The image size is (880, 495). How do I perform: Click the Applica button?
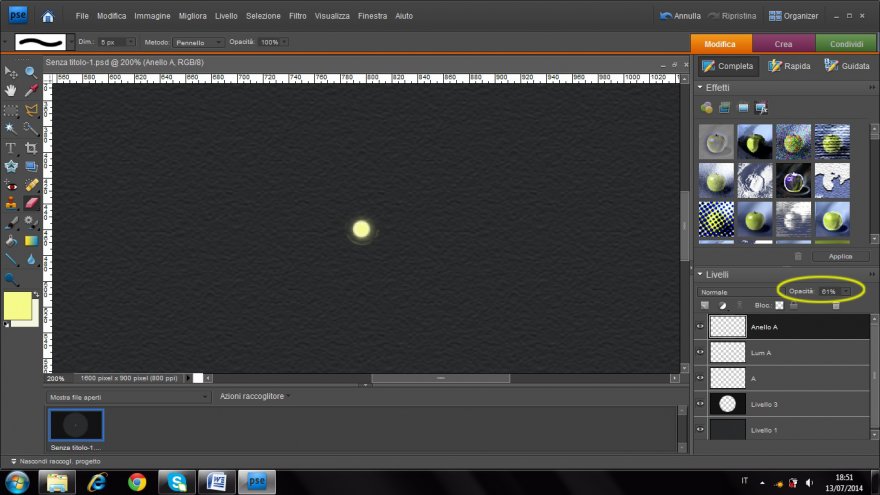click(840, 256)
